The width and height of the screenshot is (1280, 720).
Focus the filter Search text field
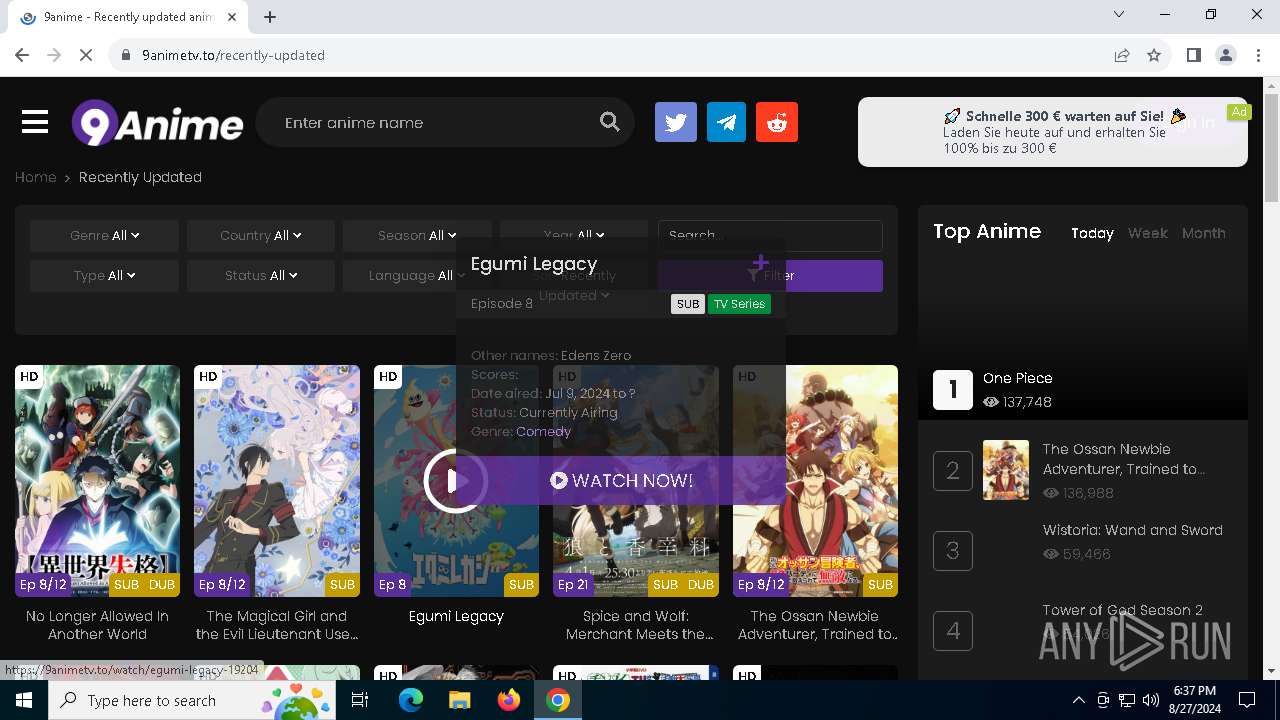tap(770, 236)
